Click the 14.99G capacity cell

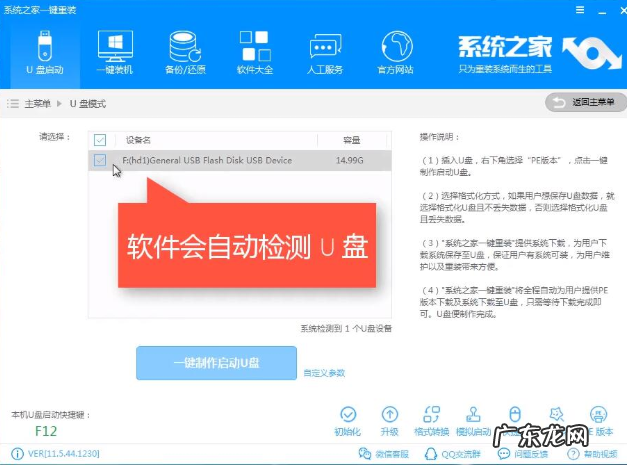(349, 160)
